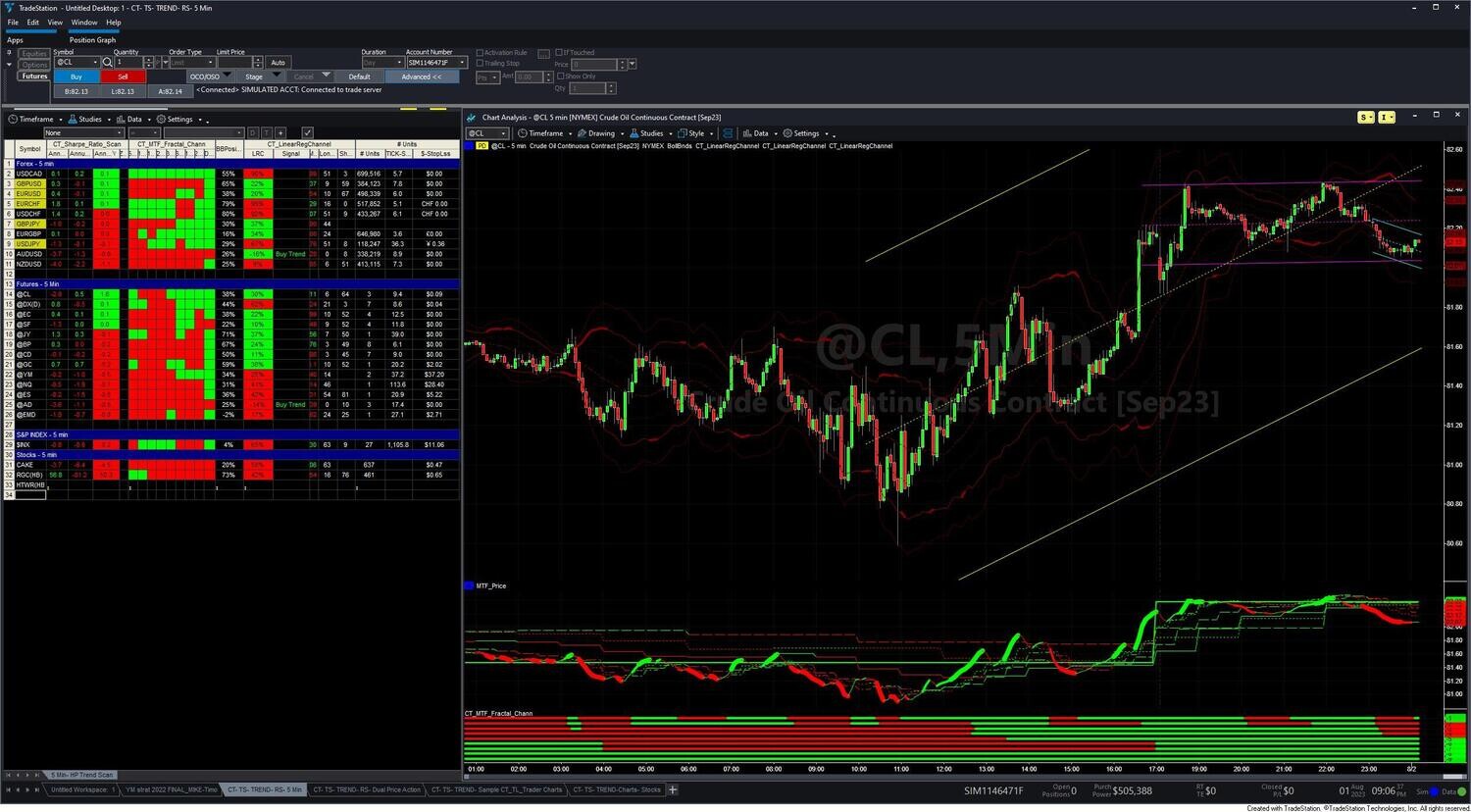This screenshot has width=1471, height=812.
Task: Go to first workspace tab arrow
Action: tap(8, 789)
